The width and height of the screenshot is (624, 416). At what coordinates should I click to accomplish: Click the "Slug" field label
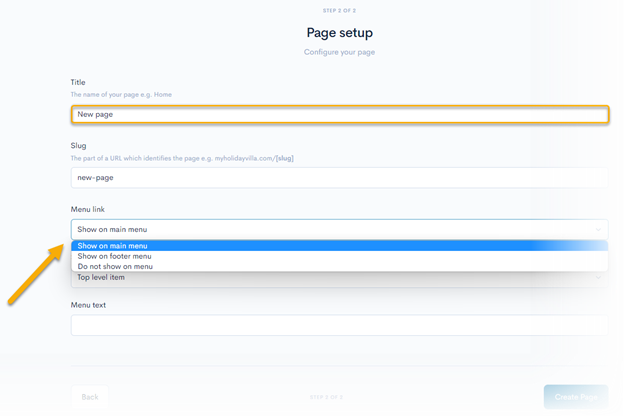[x=78, y=145]
